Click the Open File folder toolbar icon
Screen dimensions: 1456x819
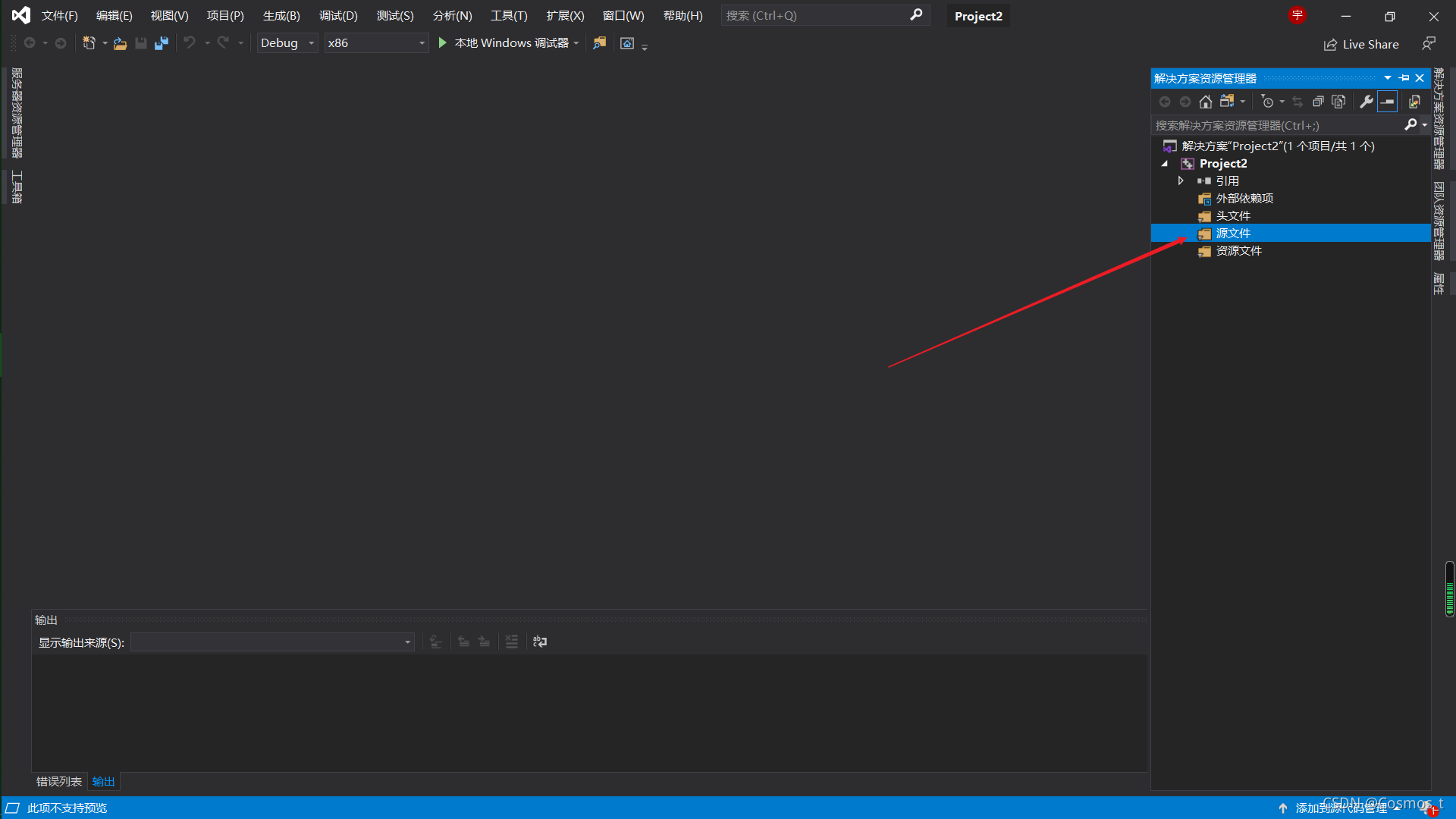pyautogui.click(x=120, y=44)
